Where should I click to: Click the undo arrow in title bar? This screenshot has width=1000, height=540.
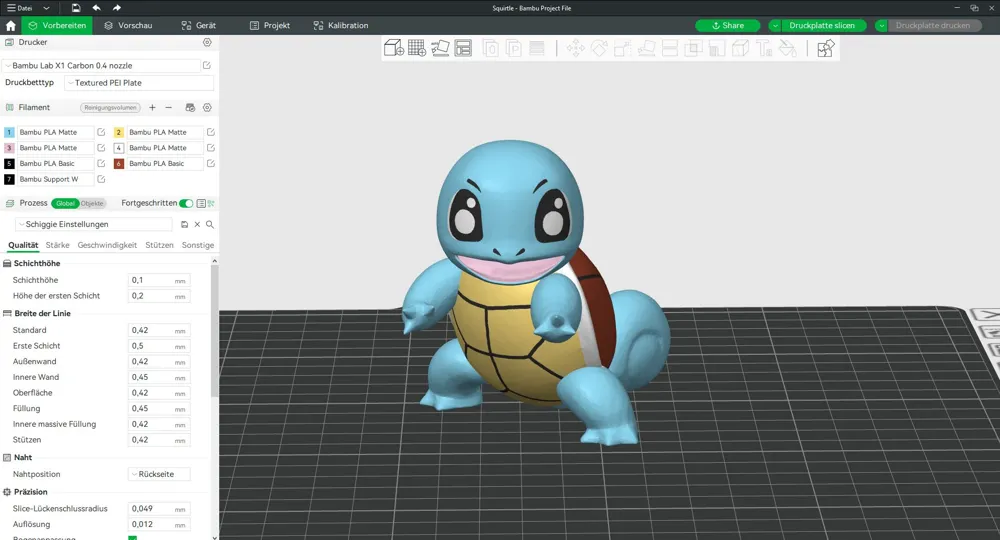click(x=96, y=8)
